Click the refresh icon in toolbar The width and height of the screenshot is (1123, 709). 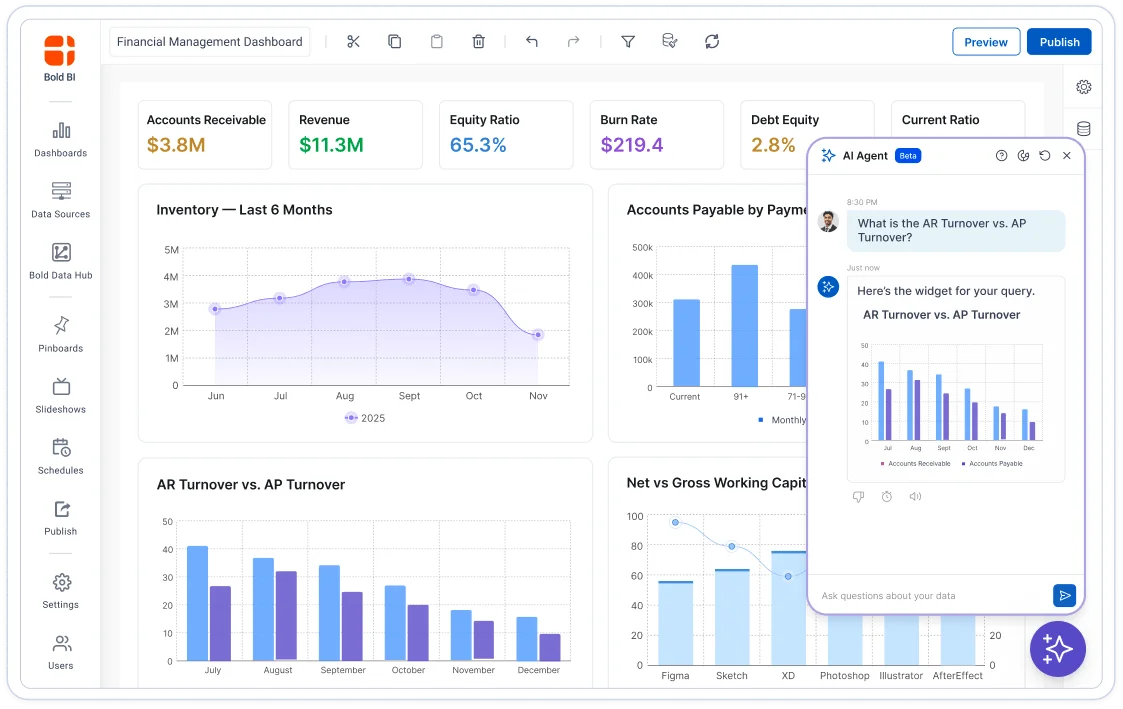(712, 42)
